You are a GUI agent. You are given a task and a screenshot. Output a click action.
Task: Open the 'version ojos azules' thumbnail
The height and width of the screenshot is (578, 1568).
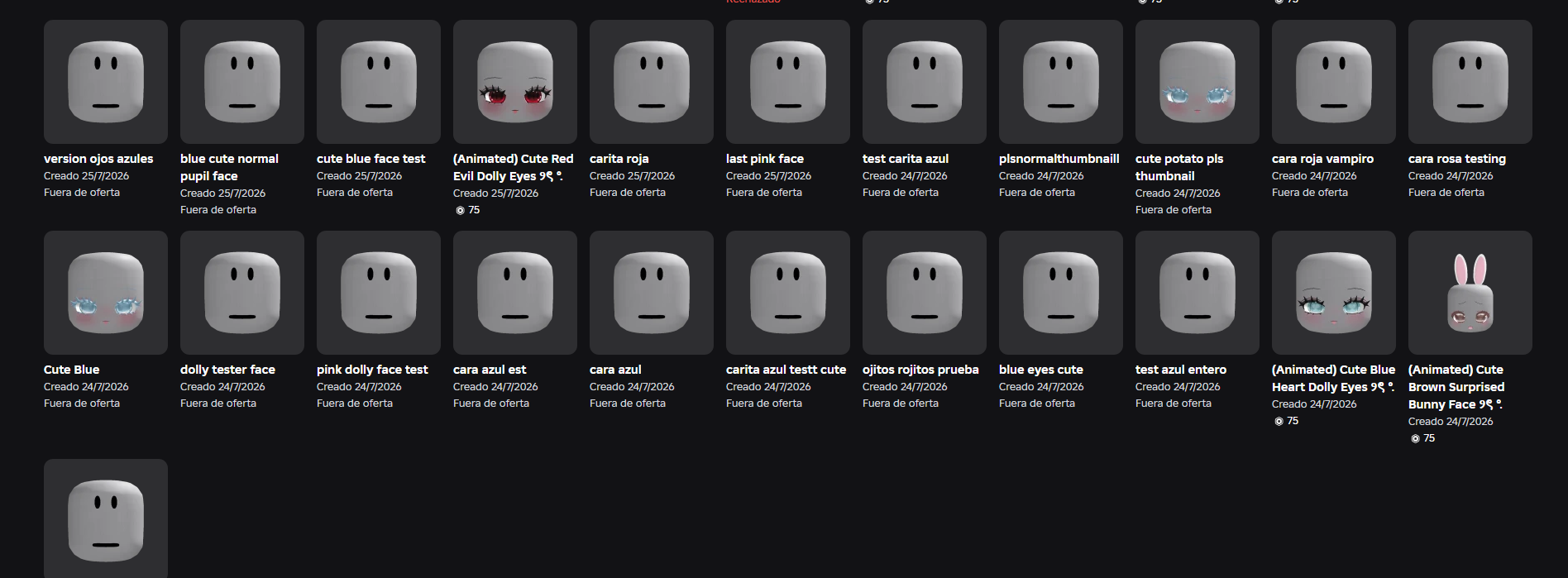(x=106, y=82)
